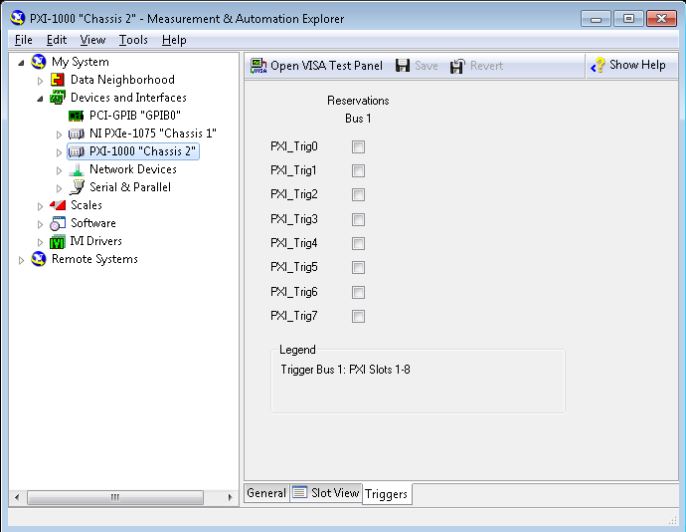Click the MAX application icon in title bar
The height and width of the screenshot is (532, 686).
point(18,18)
